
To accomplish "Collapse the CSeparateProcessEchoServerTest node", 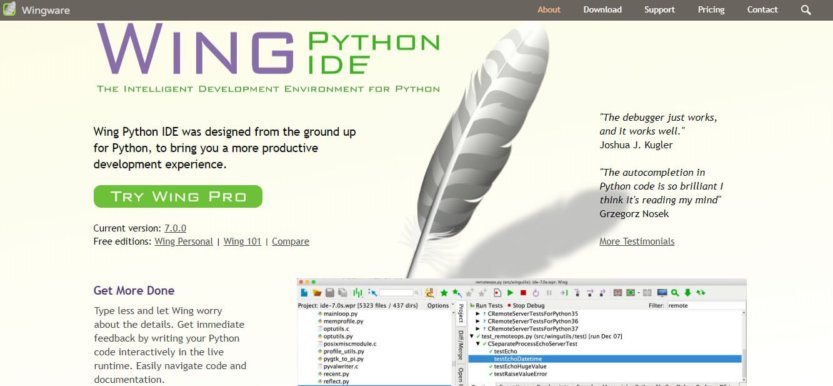I will 478,344.
